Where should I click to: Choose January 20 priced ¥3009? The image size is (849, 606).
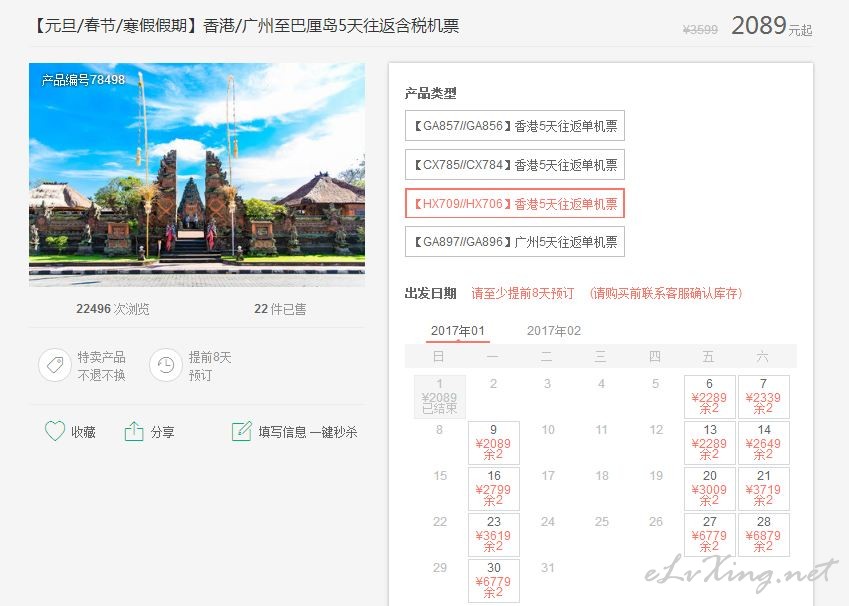tap(709, 488)
